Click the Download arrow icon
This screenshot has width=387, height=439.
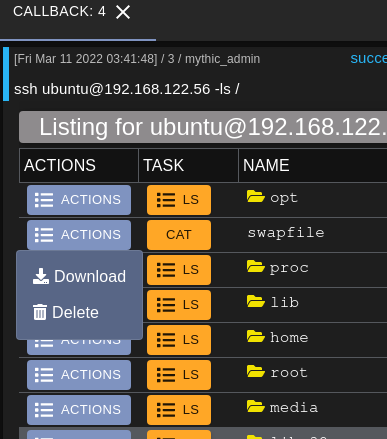coord(41,276)
